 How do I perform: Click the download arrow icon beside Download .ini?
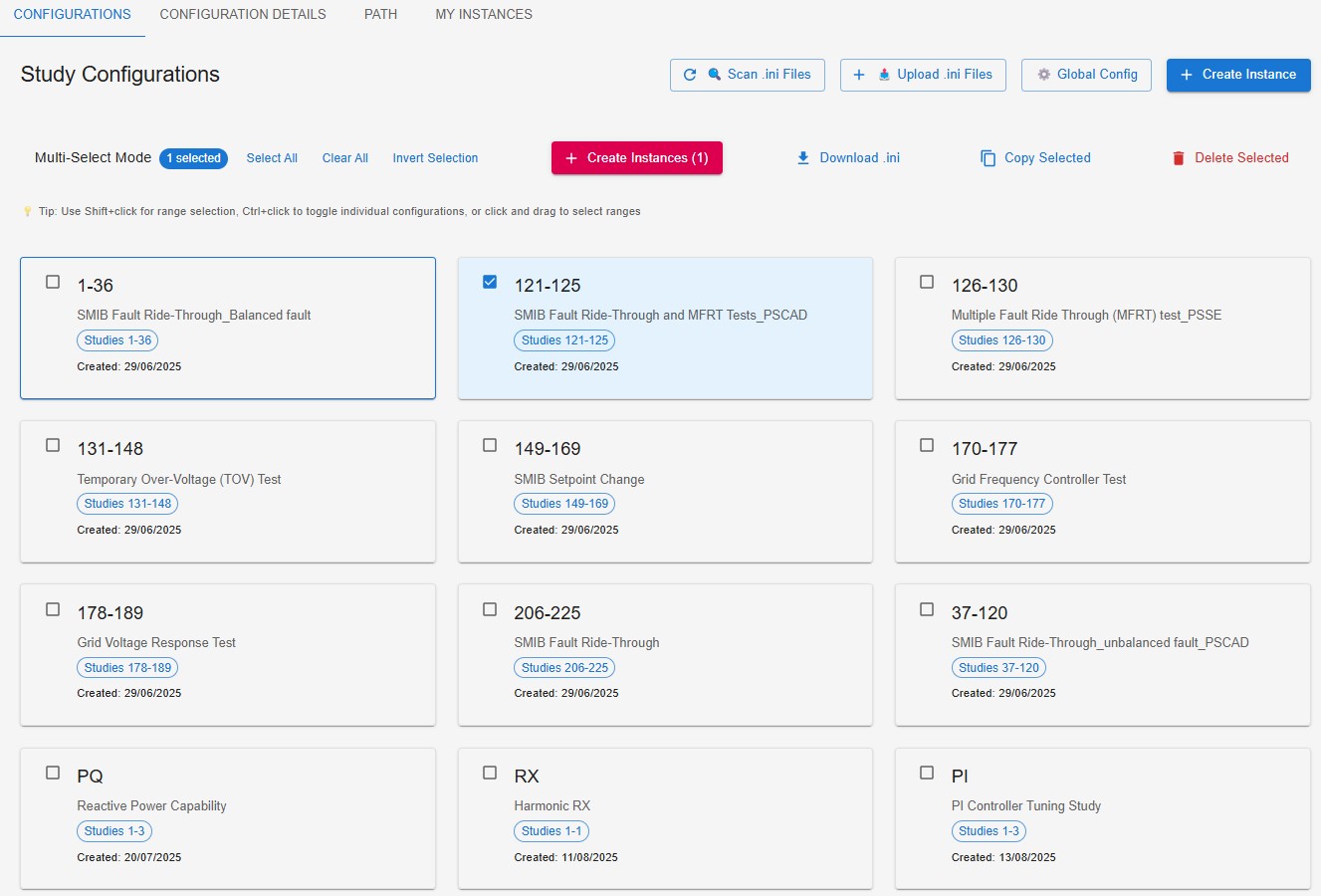803,158
